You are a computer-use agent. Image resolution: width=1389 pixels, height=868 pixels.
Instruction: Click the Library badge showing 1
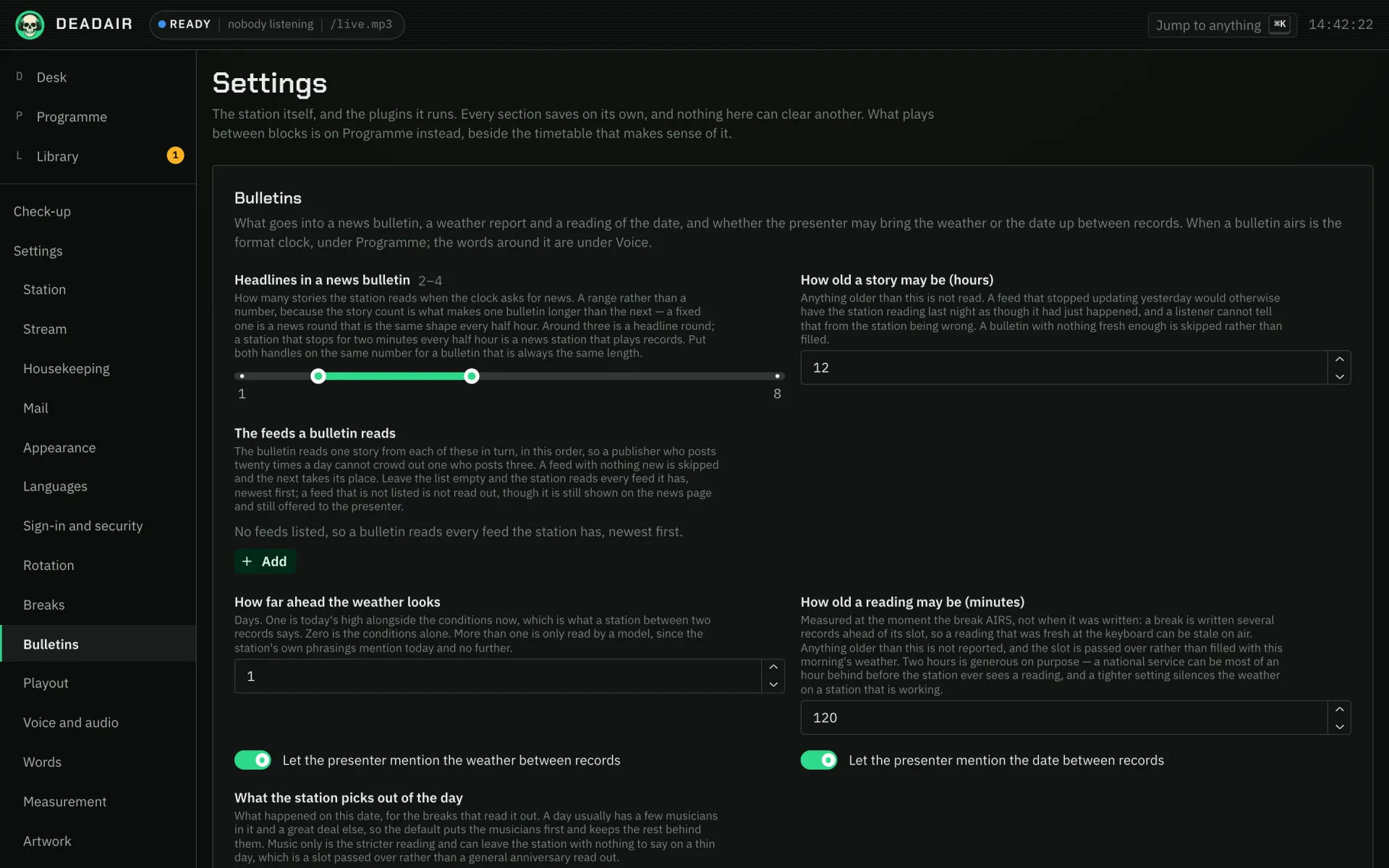[x=175, y=156]
